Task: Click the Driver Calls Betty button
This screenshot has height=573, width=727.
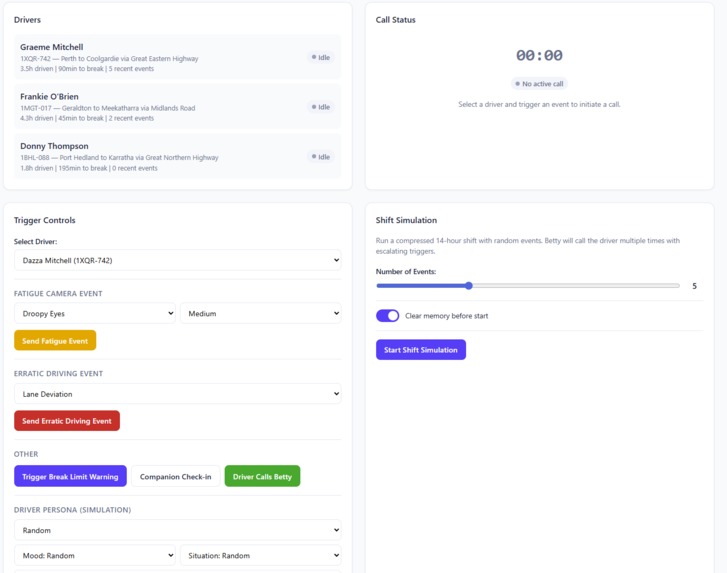Action: click(x=262, y=476)
